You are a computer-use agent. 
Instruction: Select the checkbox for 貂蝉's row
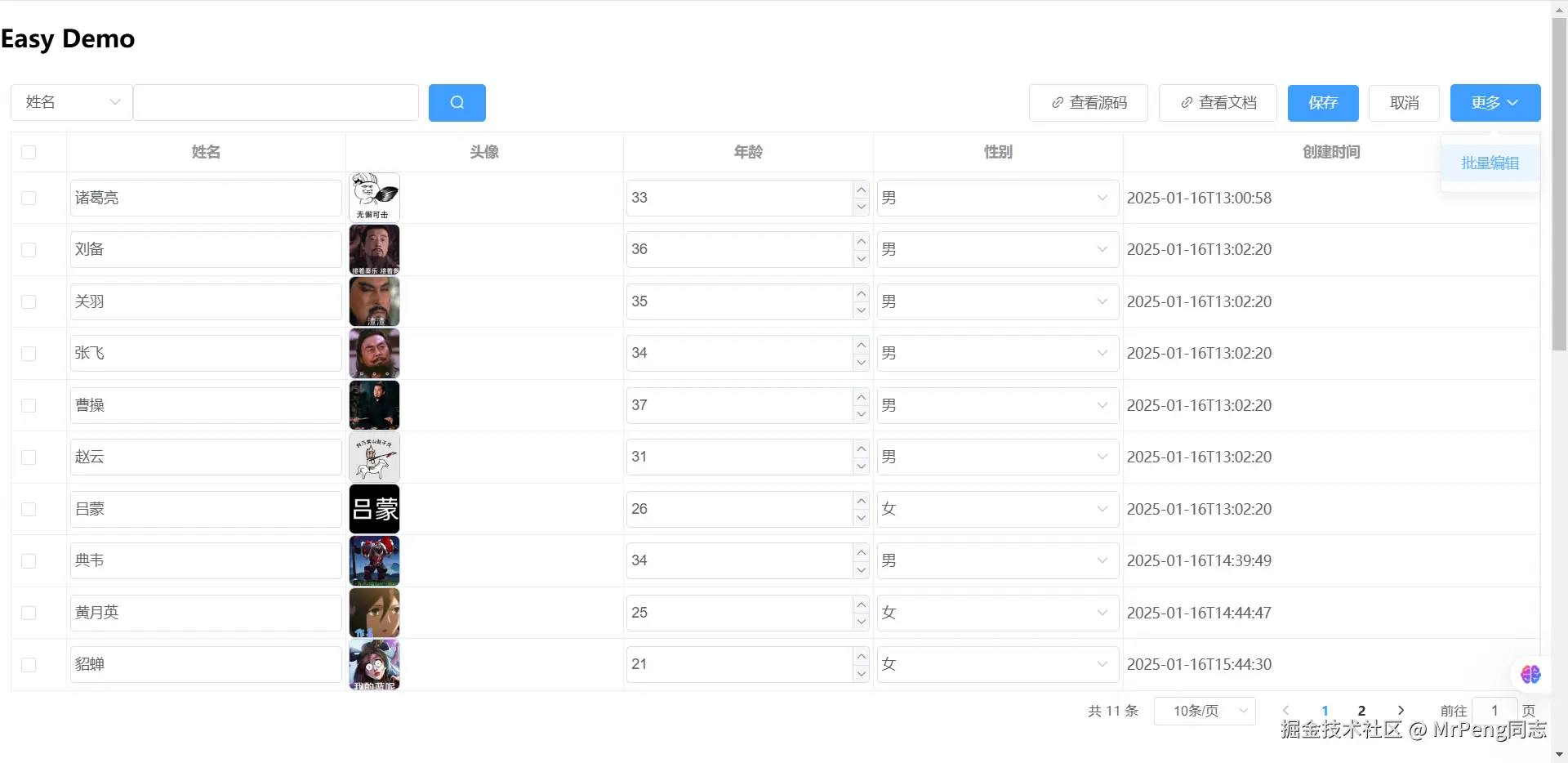point(29,664)
